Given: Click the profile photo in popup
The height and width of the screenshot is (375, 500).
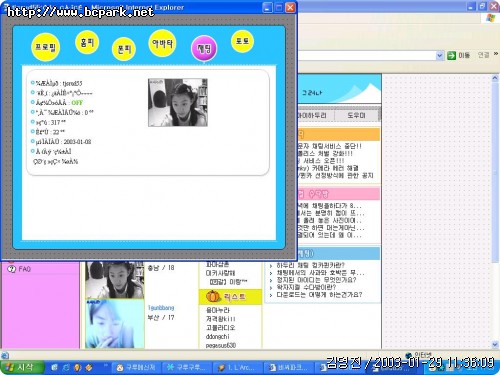Looking at the screenshot, I should pos(178,102).
